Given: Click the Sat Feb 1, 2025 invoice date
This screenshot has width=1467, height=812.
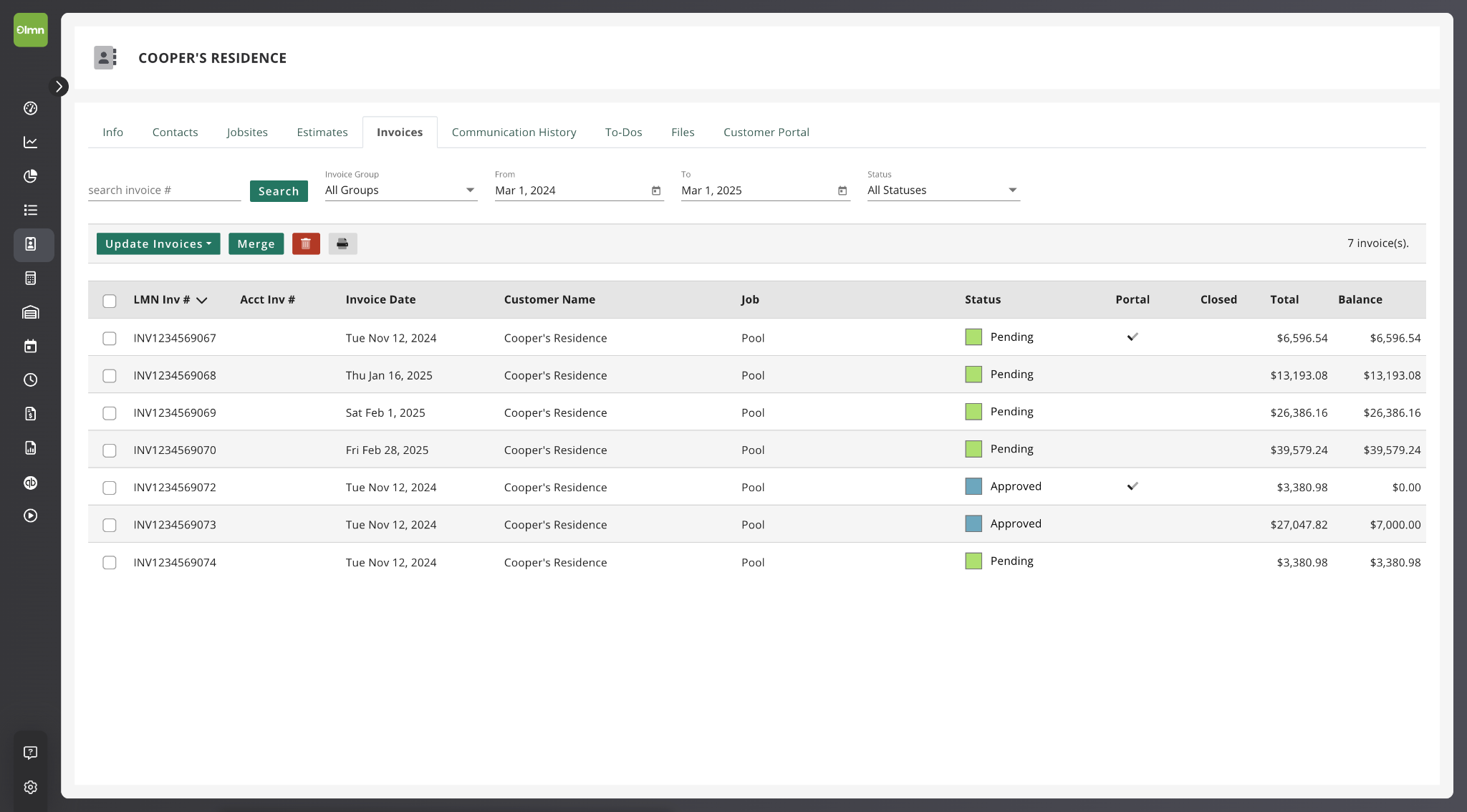Looking at the screenshot, I should tap(385, 413).
